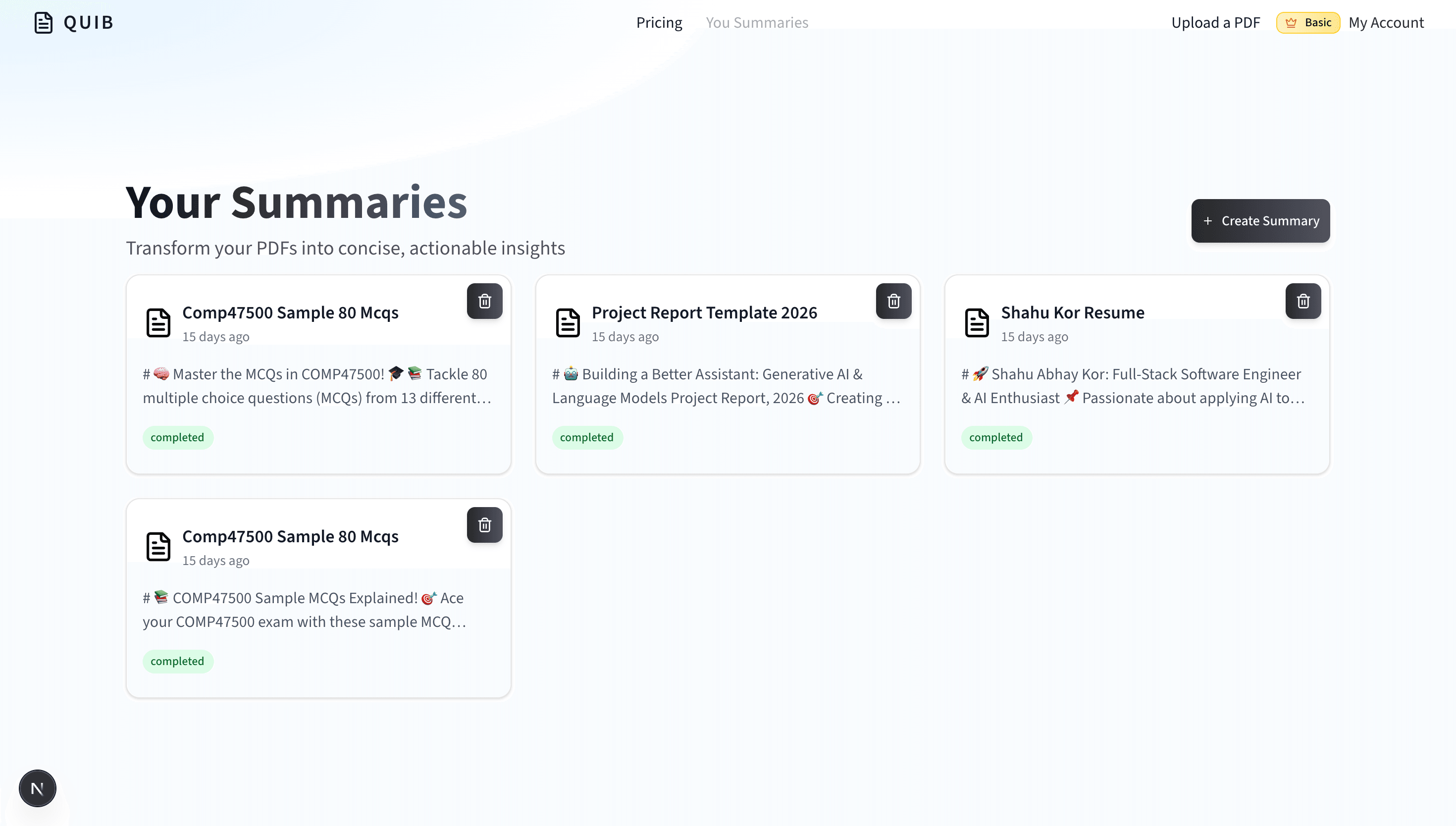This screenshot has width=1456, height=826.
Task: Delete the first Comp47500 Sample 80 Mcqs card
Action: 484,301
